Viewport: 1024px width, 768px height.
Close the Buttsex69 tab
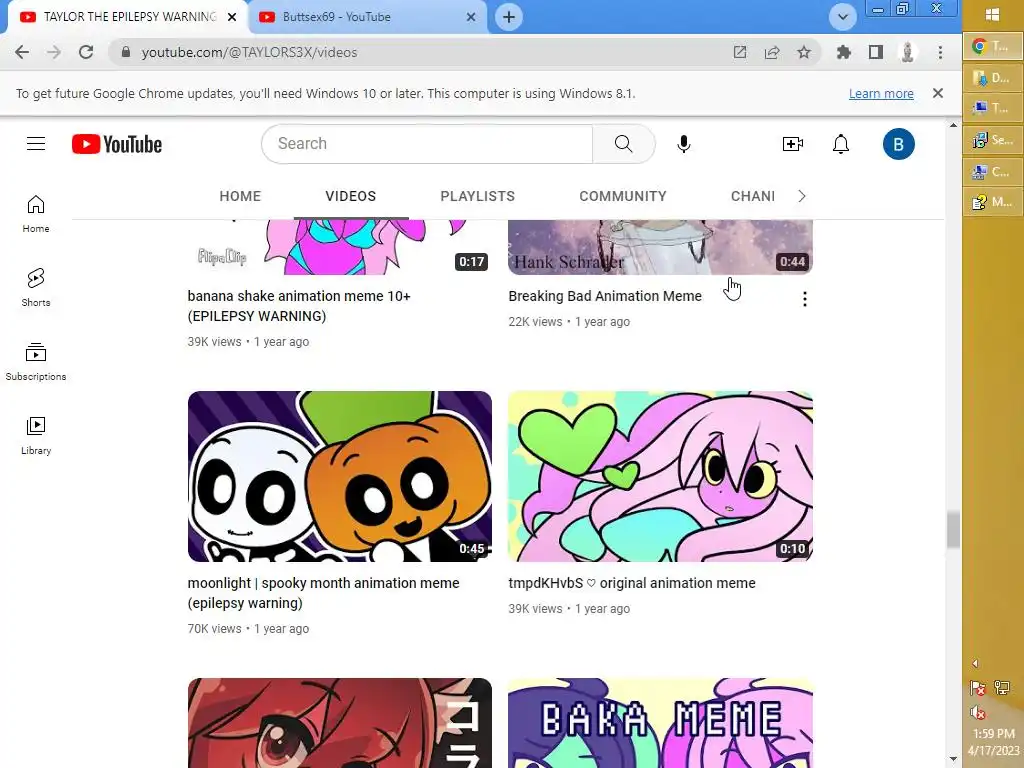tap(471, 17)
